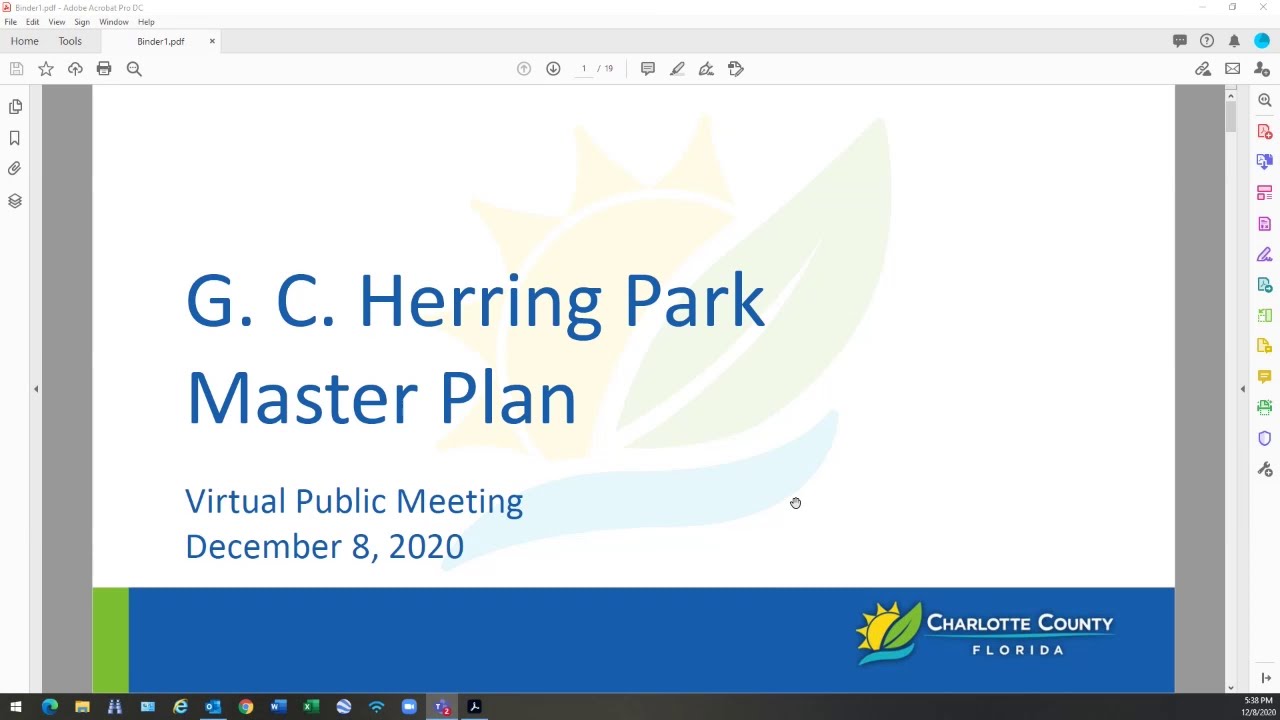Print the file with the printer icon
The height and width of the screenshot is (720, 1280).
point(104,69)
